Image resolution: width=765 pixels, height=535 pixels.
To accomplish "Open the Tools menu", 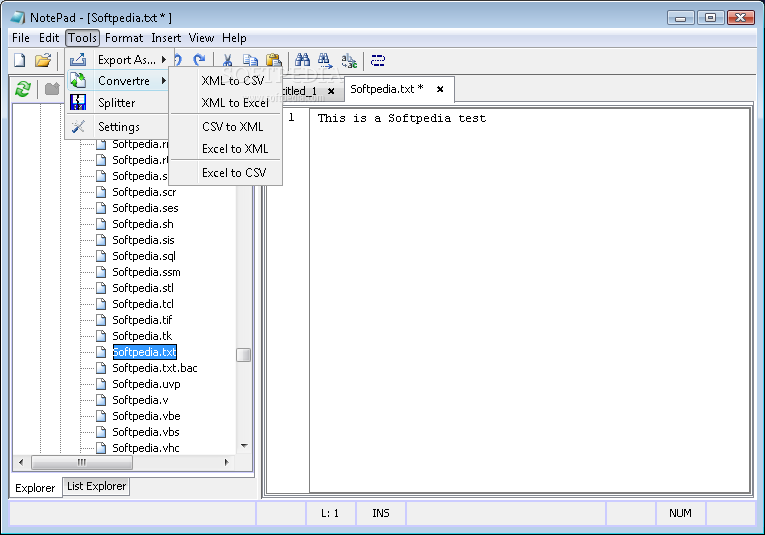I will (82, 38).
